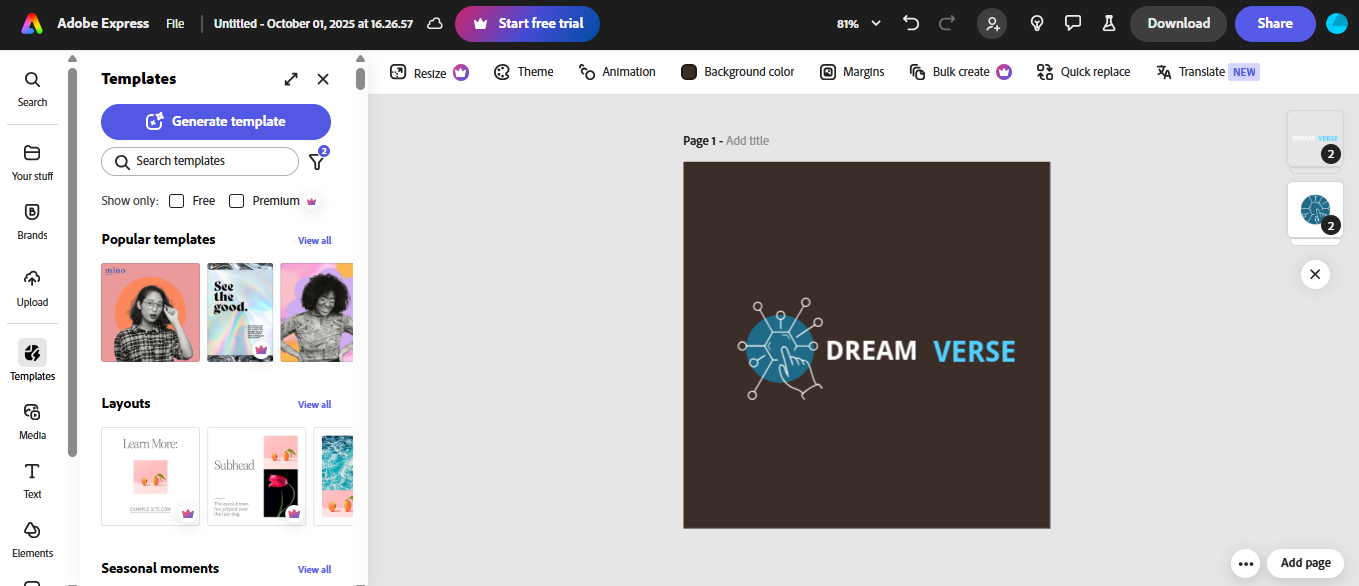Viewport: 1359px width, 586px height.
Task: Open the comments icon
Action: (x=1073, y=23)
